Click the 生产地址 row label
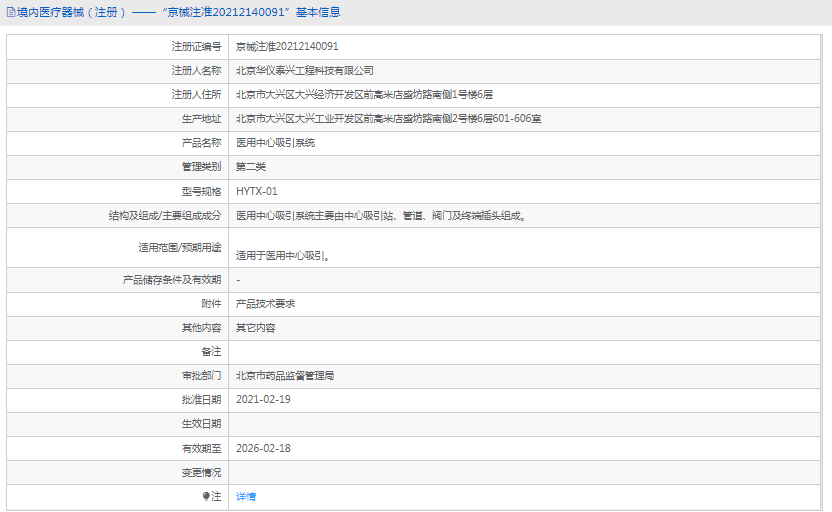Screen dimensions: 832x512 click(202, 119)
